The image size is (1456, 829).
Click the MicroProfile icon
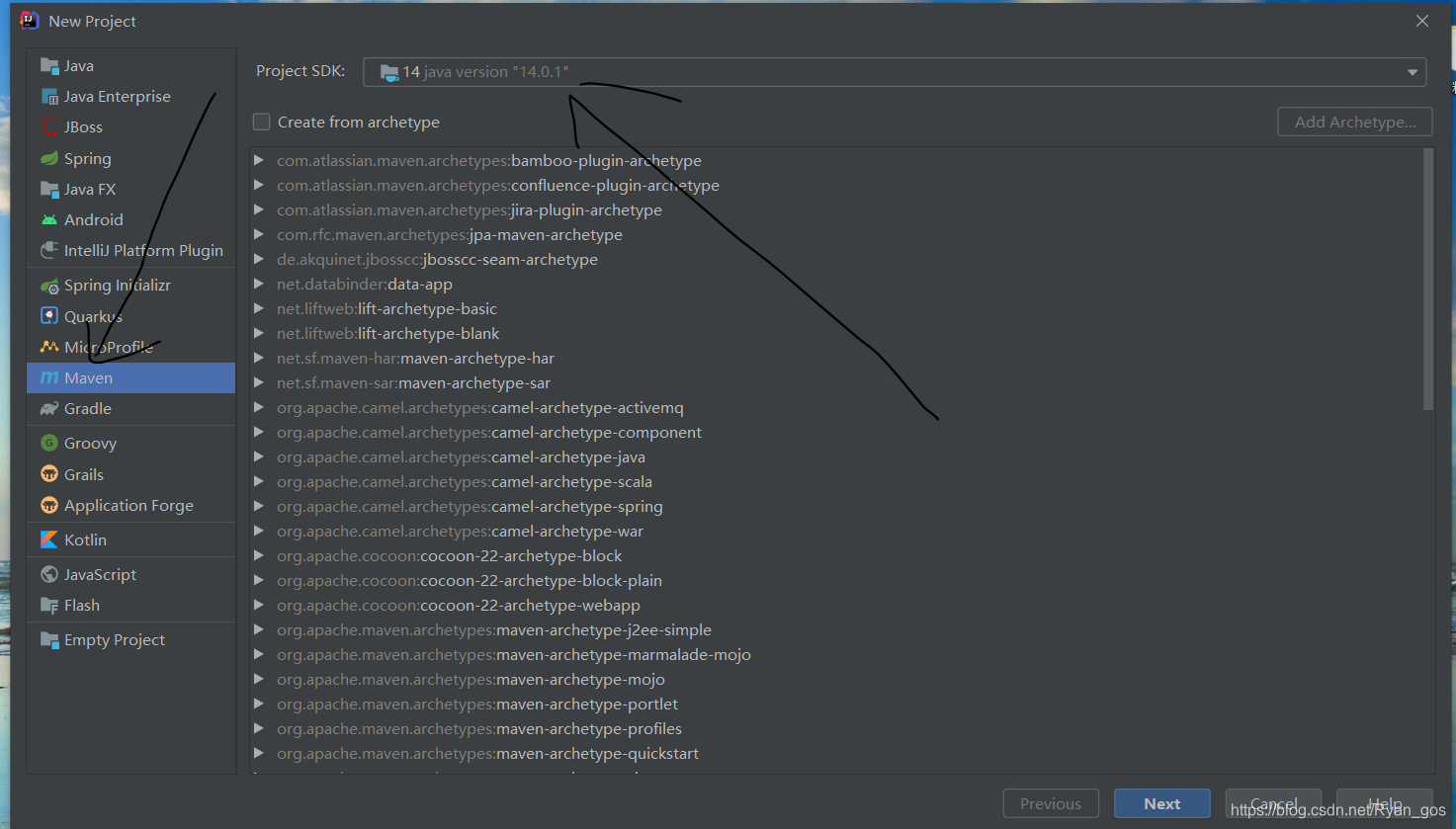(x=49, y=347)
